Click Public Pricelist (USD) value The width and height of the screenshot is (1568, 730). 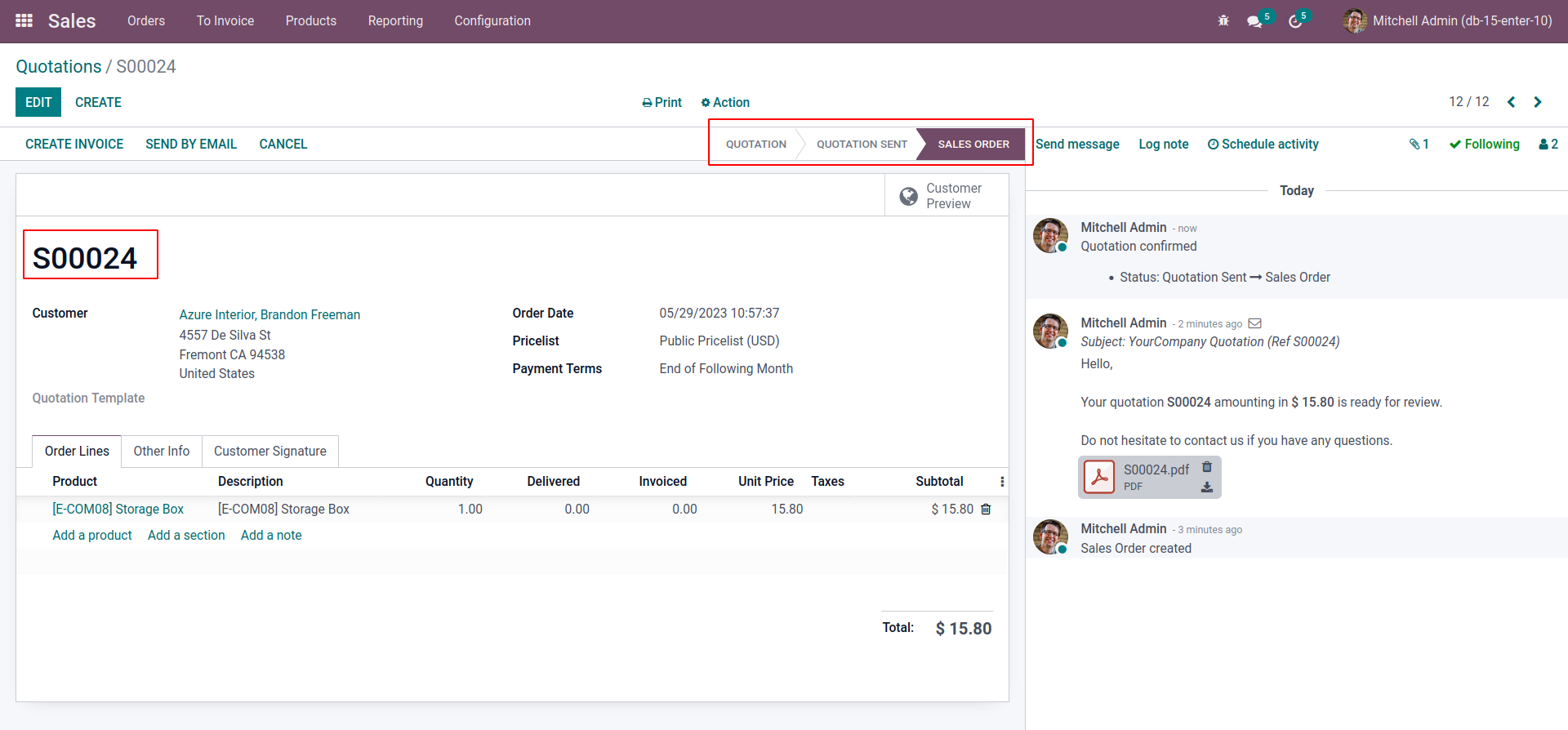[719, 341]
